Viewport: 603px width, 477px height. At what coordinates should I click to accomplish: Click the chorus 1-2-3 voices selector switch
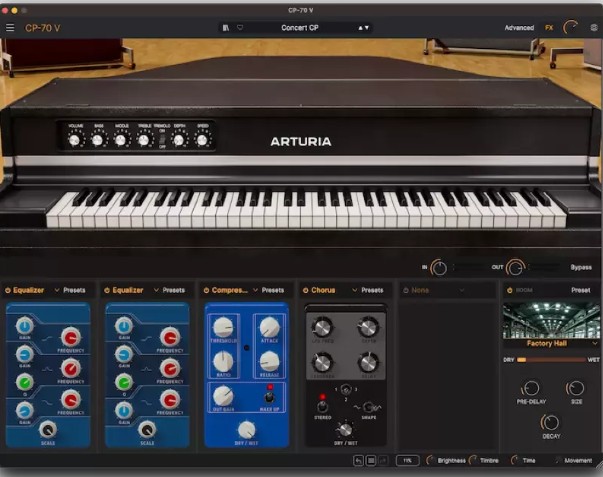[x=346, y=390]
